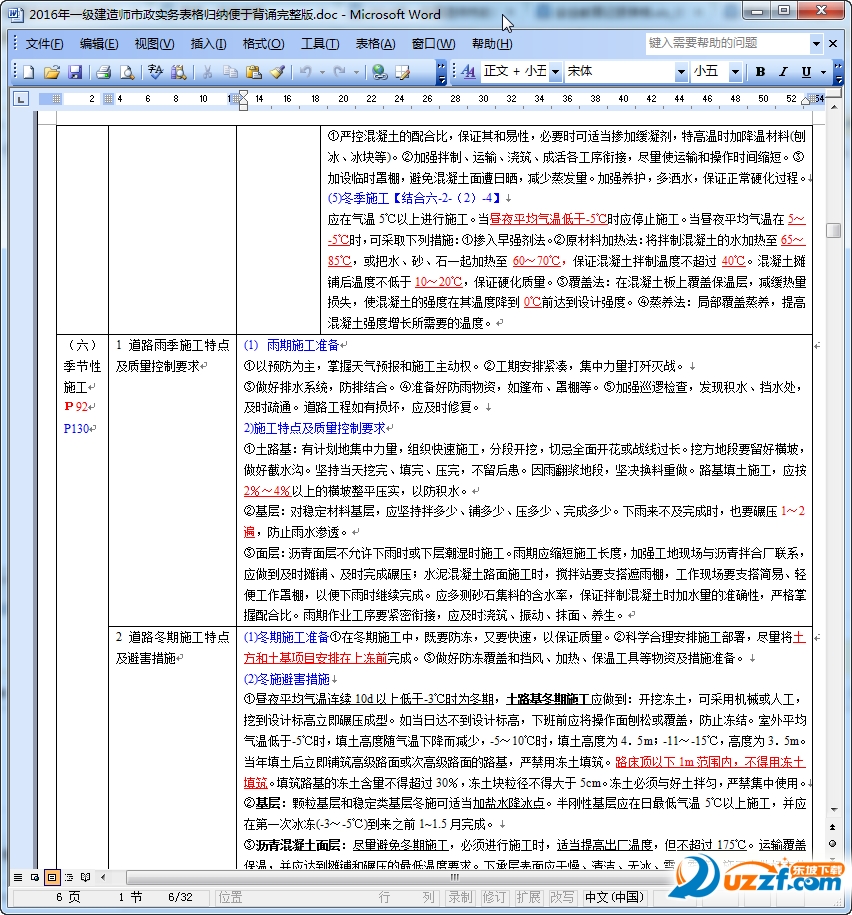The width and height of the screenshot is (852, 915).
Task: Open the 表格(A) menu
Action: 375,44
